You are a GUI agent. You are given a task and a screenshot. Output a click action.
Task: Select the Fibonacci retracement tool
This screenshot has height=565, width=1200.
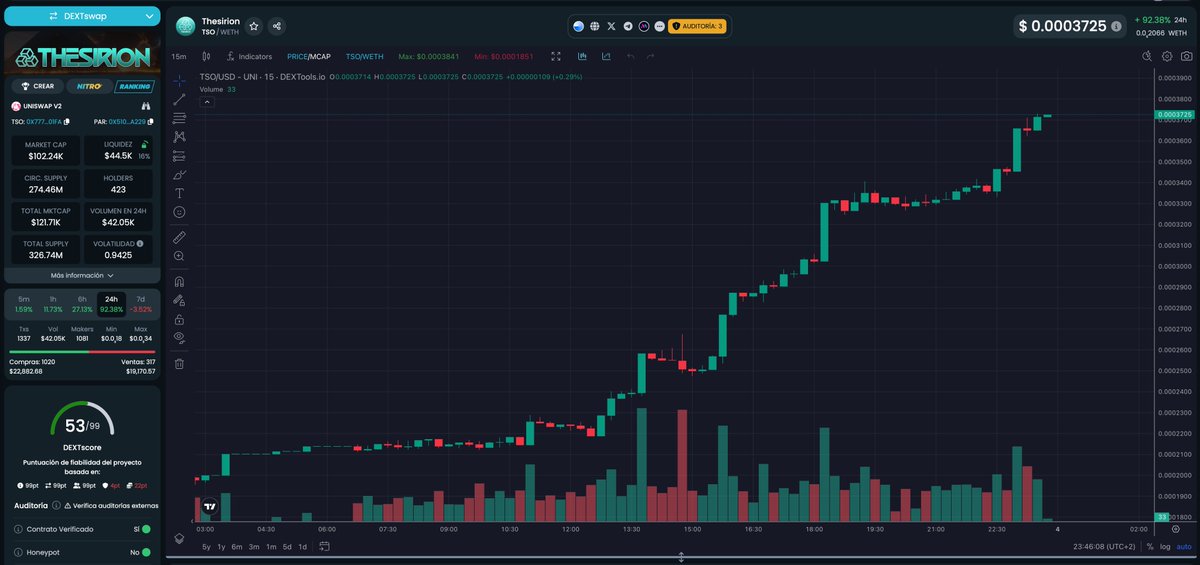coord(179,118)
